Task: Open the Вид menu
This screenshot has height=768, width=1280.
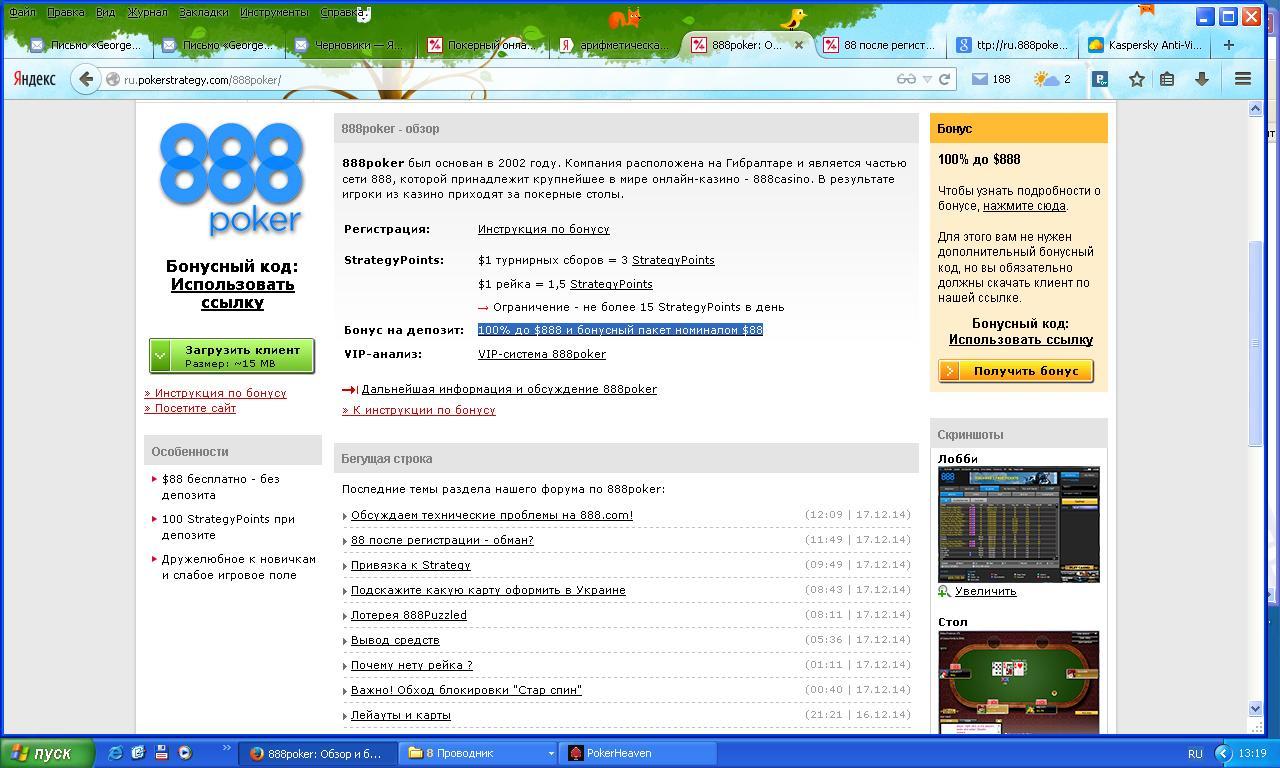Action: coord(105,12)
